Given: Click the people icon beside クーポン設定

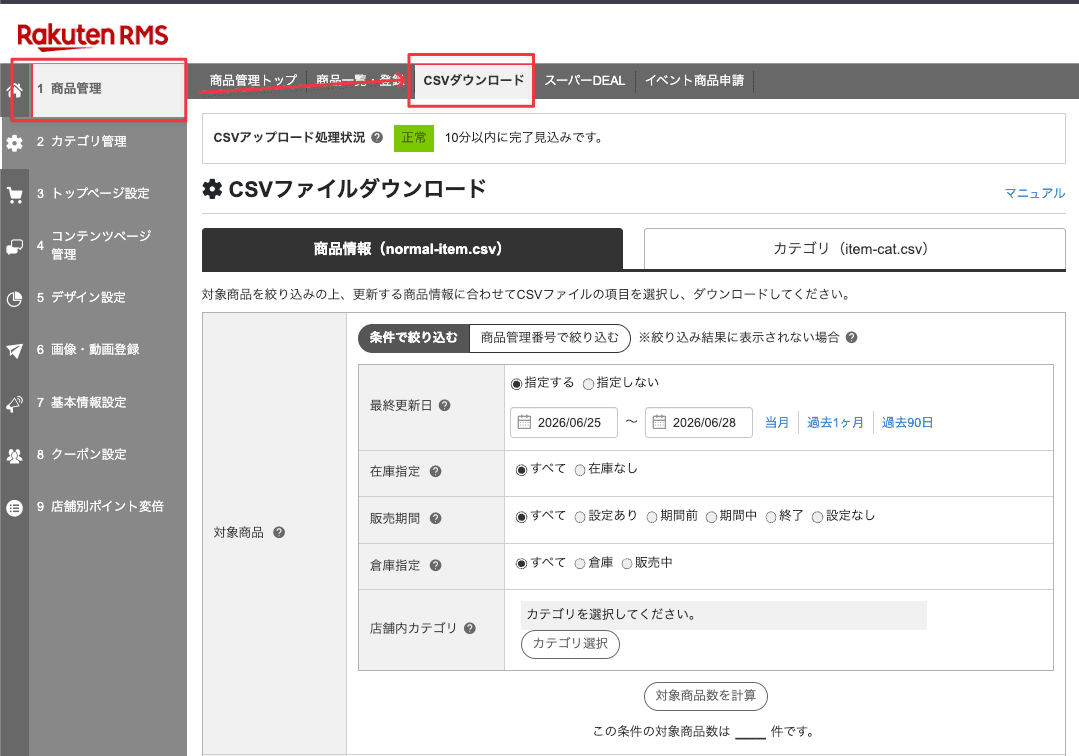Looking at the screenshot, I should tap(14, 455).
